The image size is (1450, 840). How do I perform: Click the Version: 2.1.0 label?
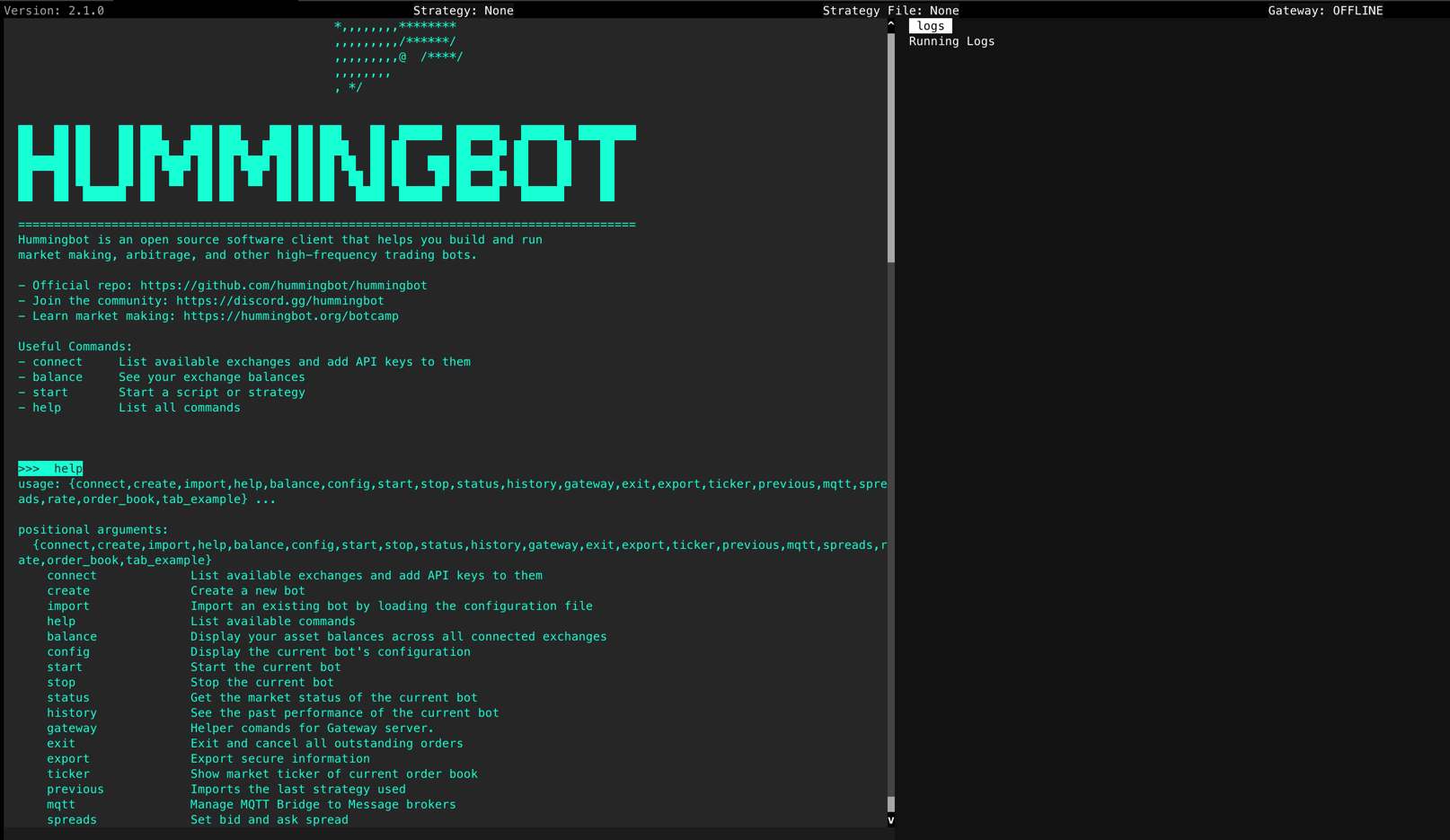tap(54, 11)
